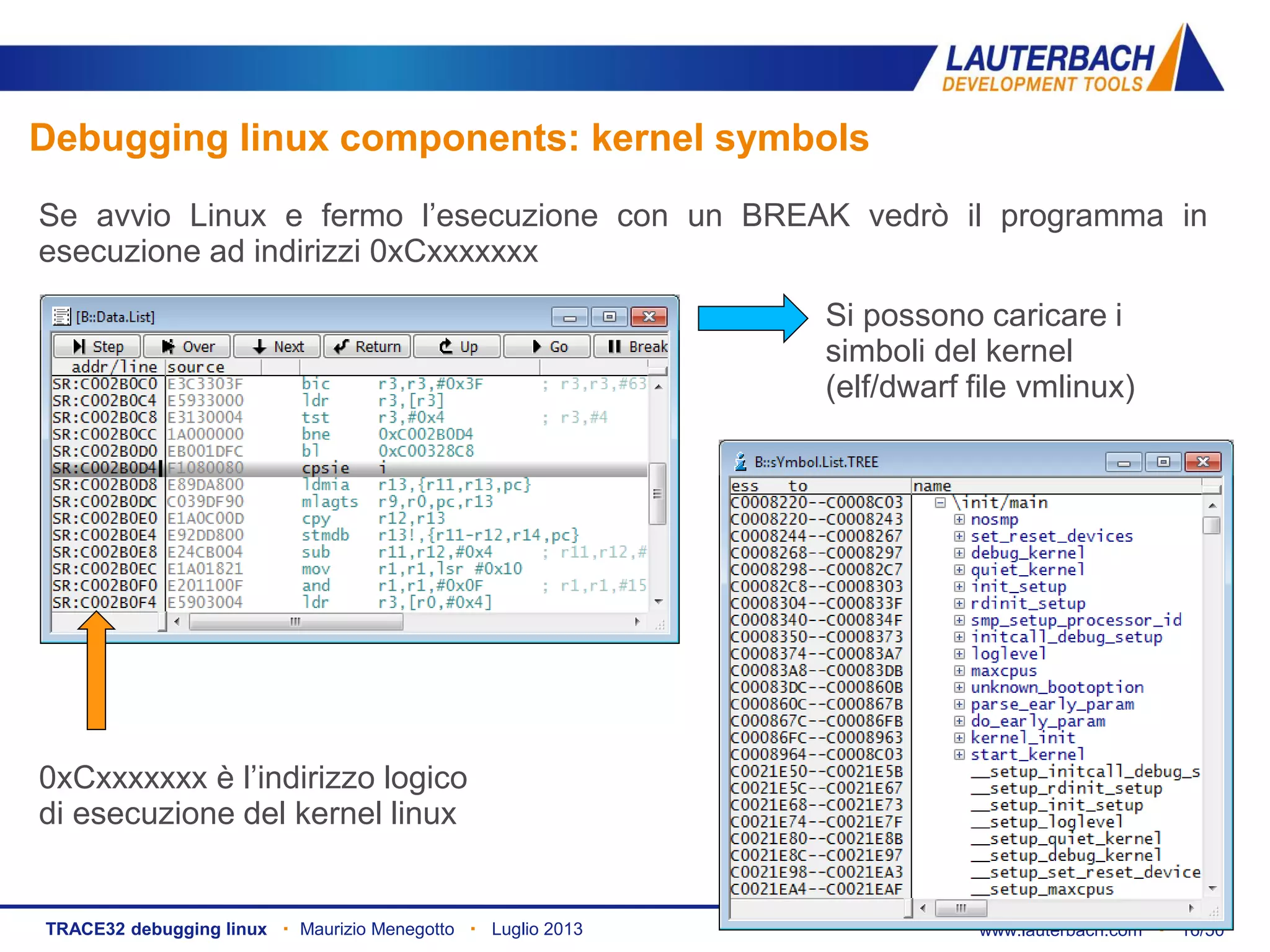The image size is (1270, 952).
Task: Click branch target 0xC00328C8
Action: tap(426, 451)
